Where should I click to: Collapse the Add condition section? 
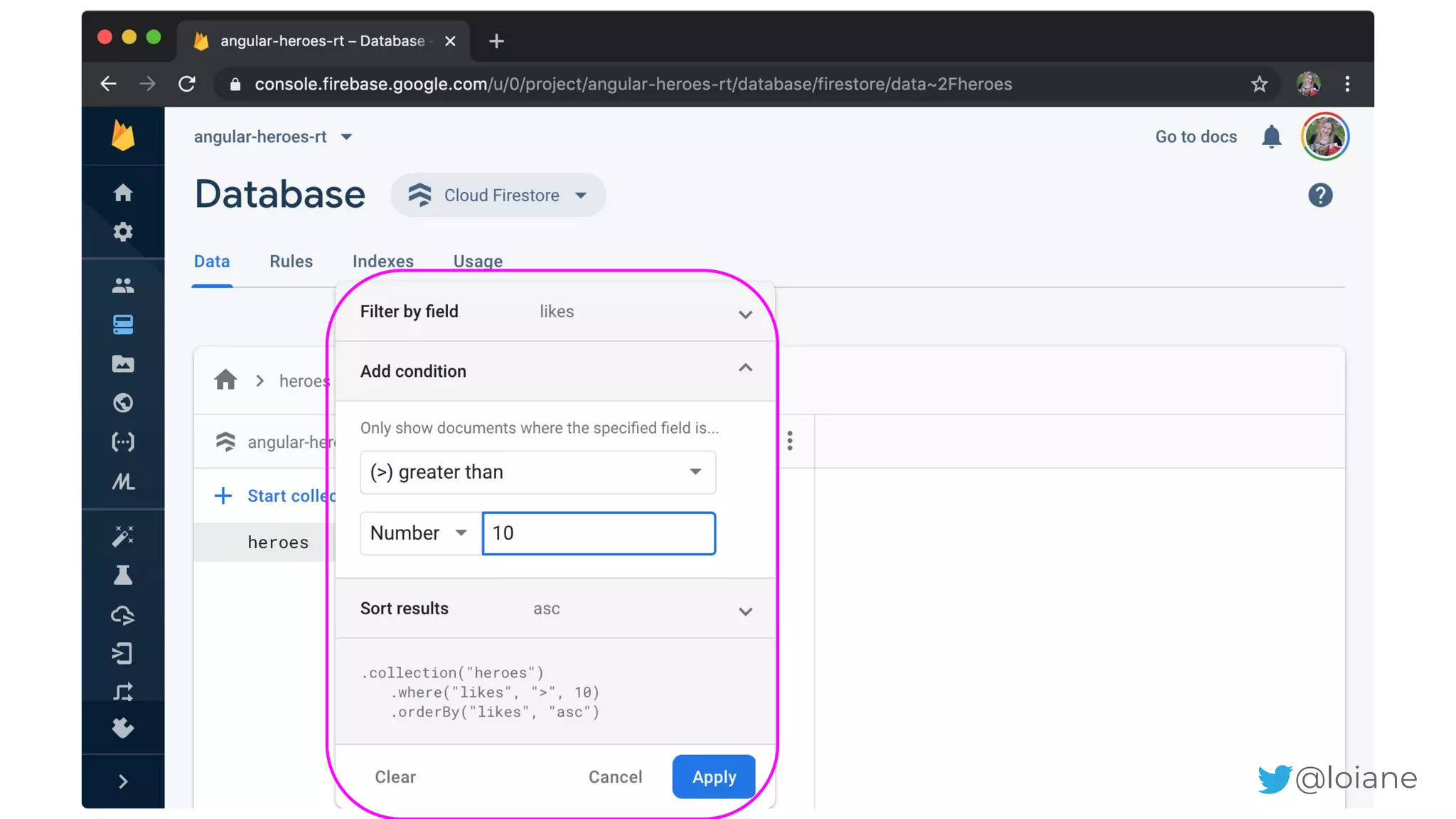[x=744, y=369]
